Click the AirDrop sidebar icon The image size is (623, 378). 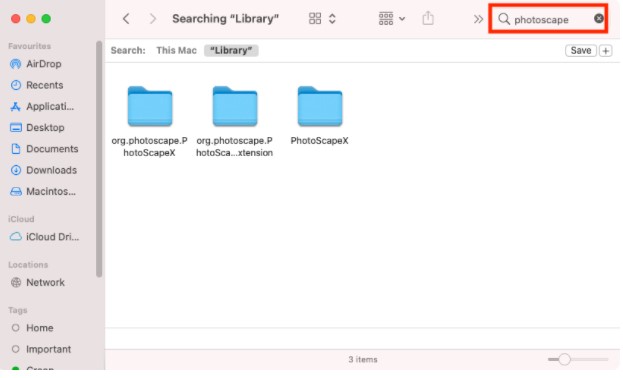click(x=15, y=64)
